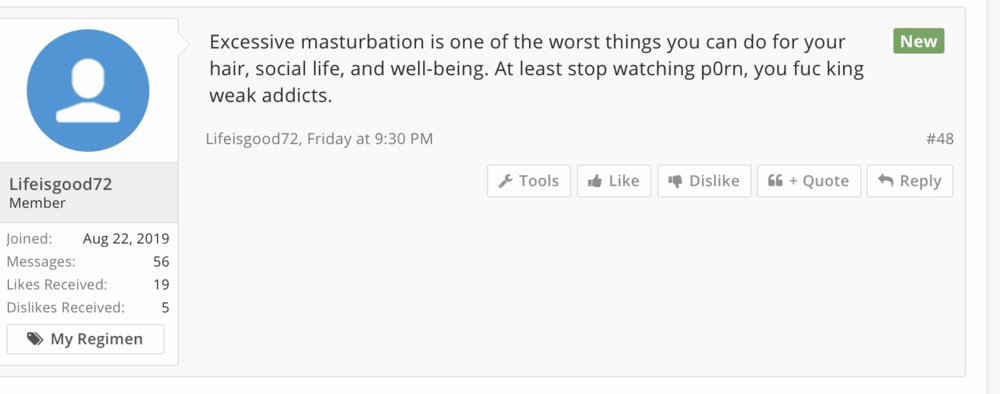Click the green New badge
Screen dimensions: 1000x394
(x=918, y=41)
